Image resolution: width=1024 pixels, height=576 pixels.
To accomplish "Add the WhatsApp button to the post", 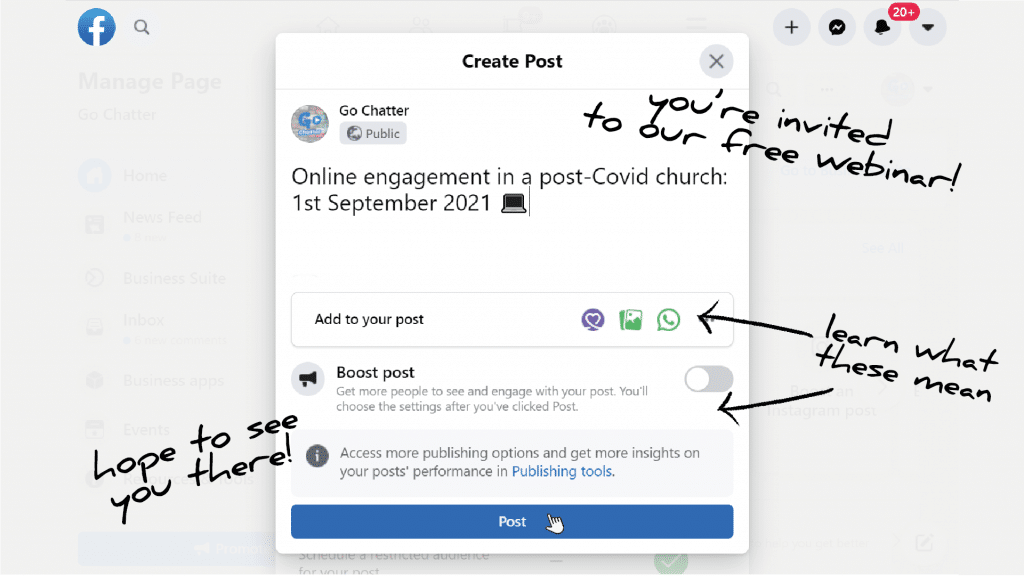I will click(668, 319).
